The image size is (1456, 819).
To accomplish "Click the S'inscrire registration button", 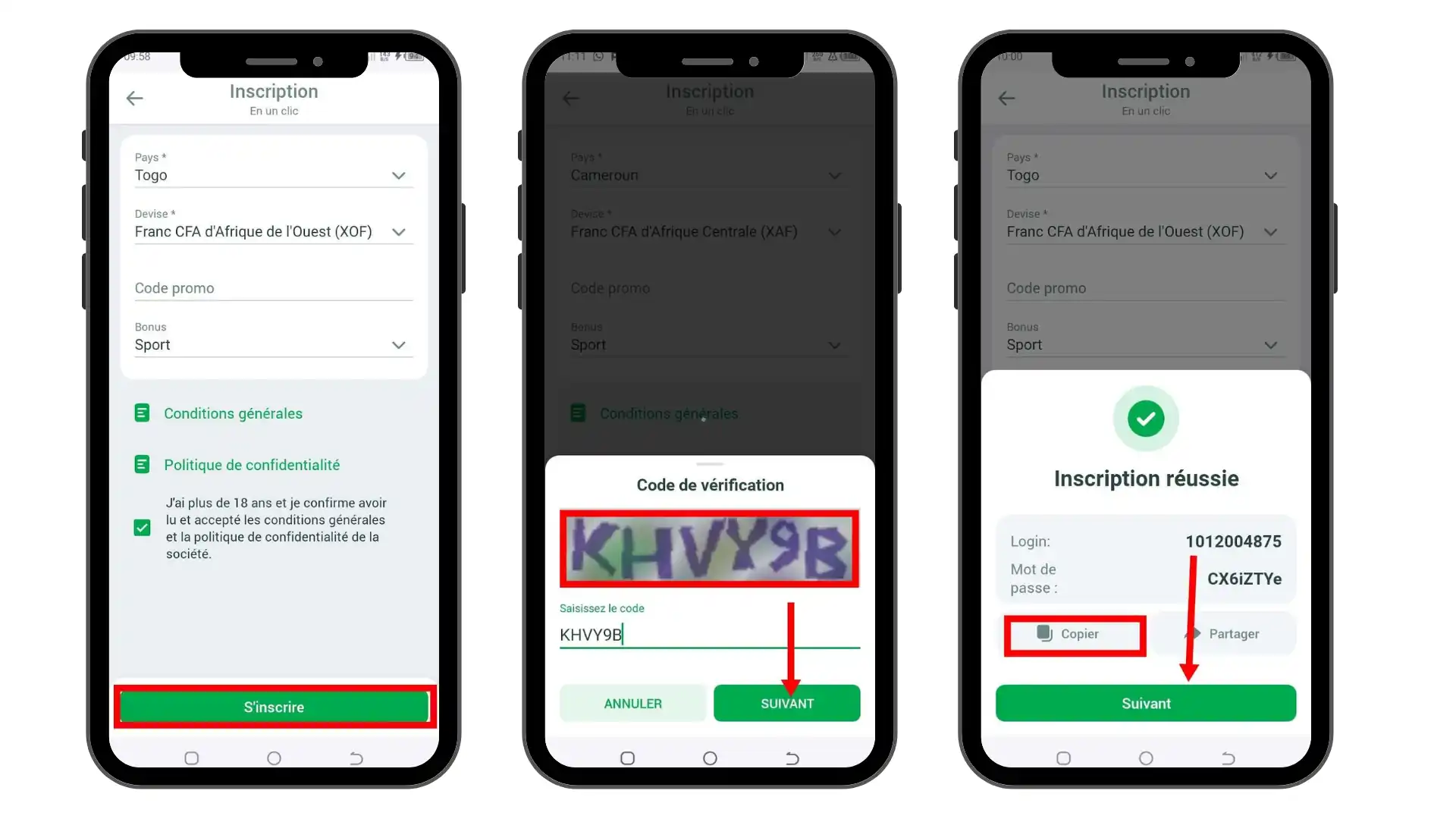I will pos(274,707).
